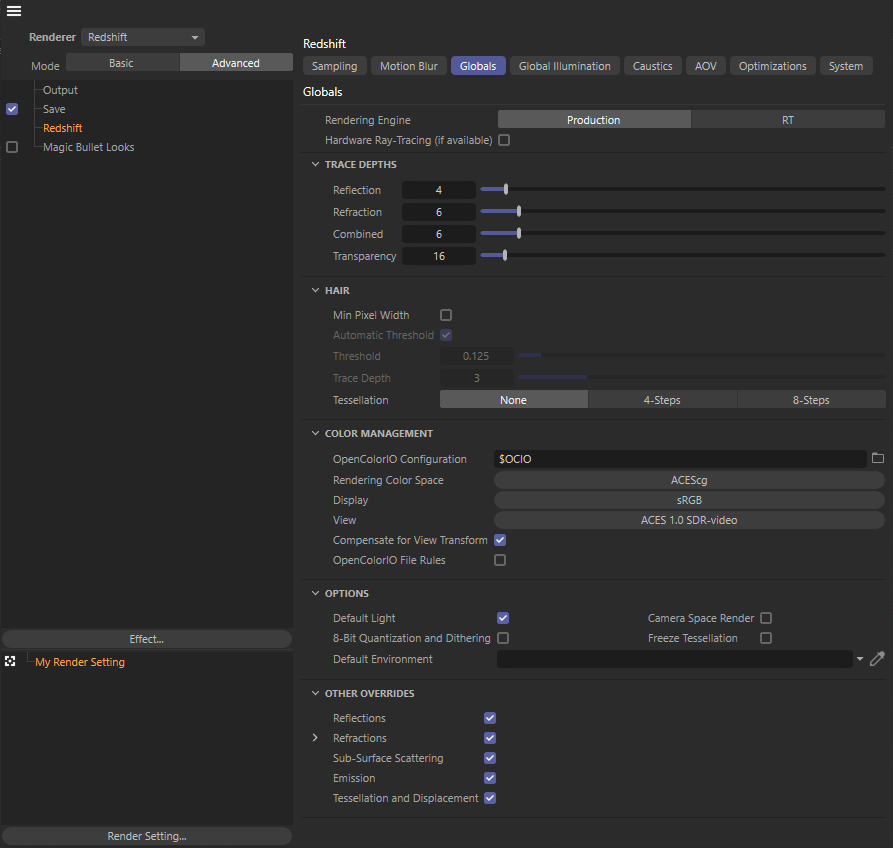893x848 pixels.
Task: Open the Optimizations tab
Action: pos(773,66)
